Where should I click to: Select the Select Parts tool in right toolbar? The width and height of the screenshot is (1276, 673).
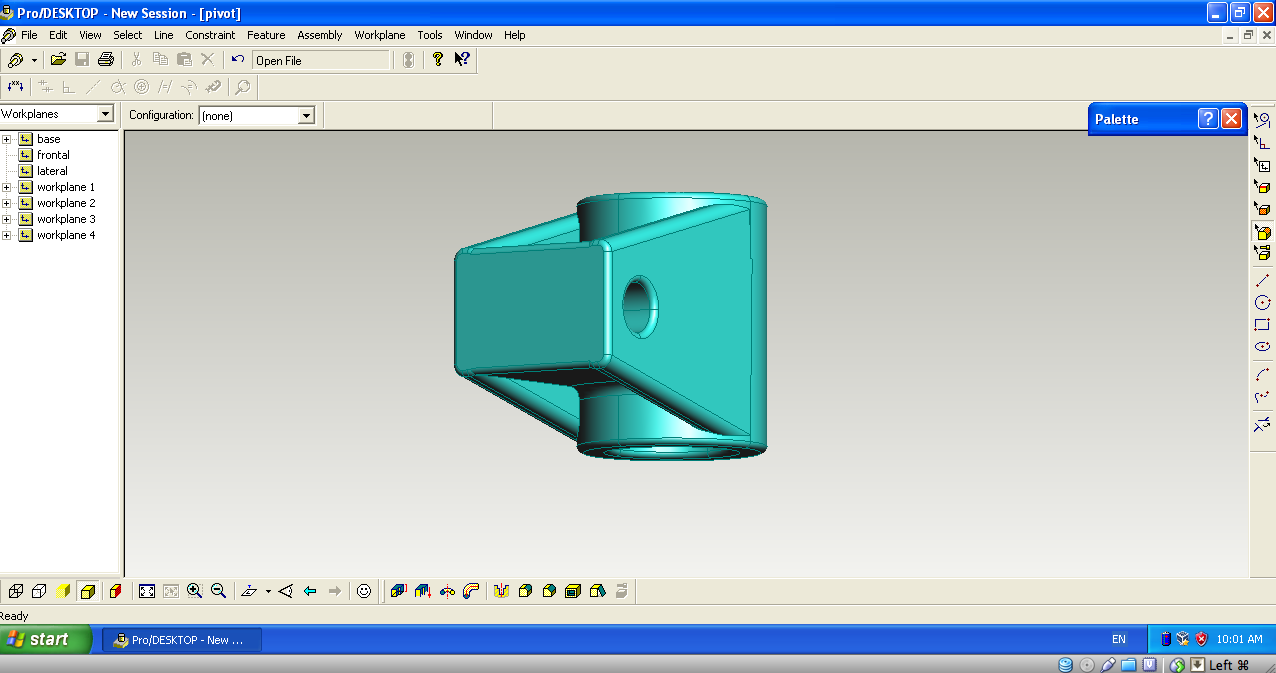(x=1262, y=253)
